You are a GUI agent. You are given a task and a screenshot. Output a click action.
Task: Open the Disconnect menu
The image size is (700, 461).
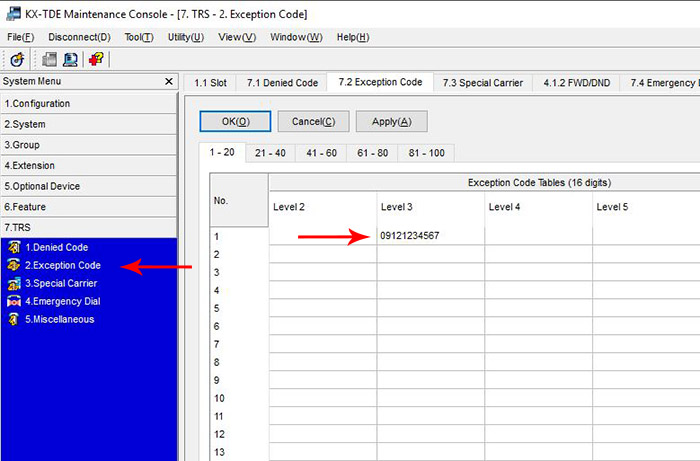(79, 37)
